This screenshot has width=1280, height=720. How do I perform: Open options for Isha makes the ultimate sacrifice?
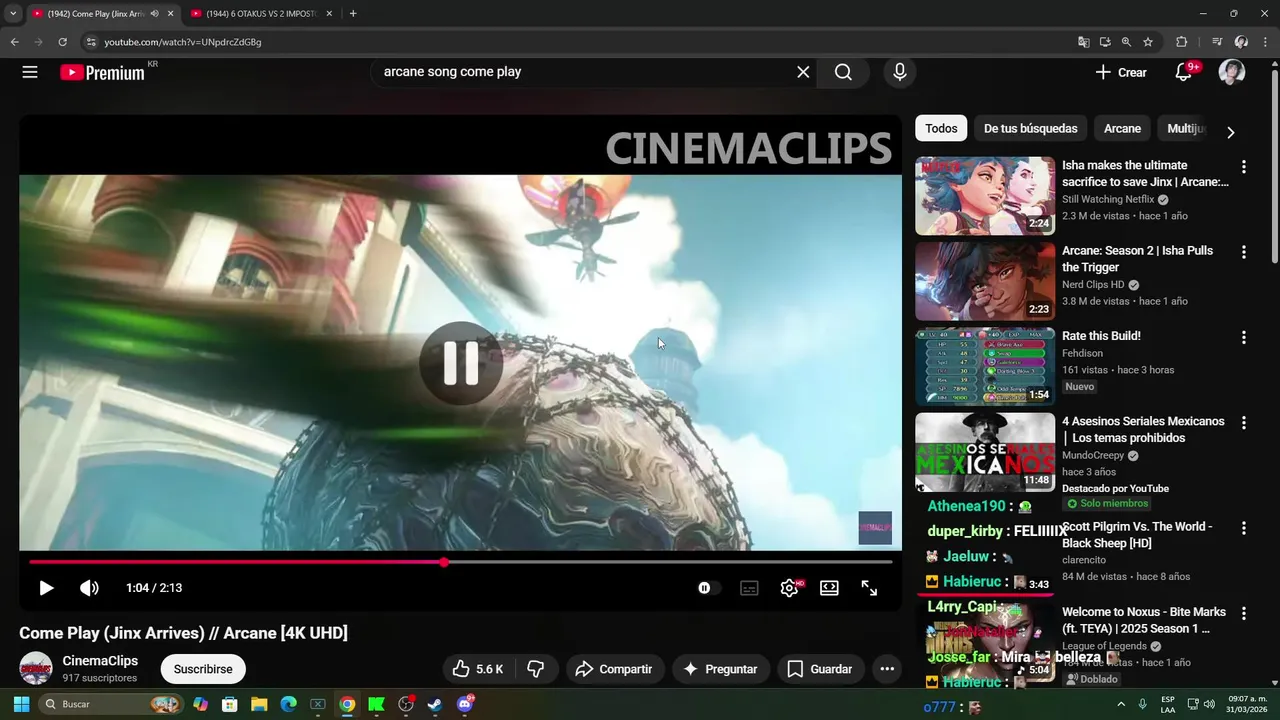(x=1244, y=167)
